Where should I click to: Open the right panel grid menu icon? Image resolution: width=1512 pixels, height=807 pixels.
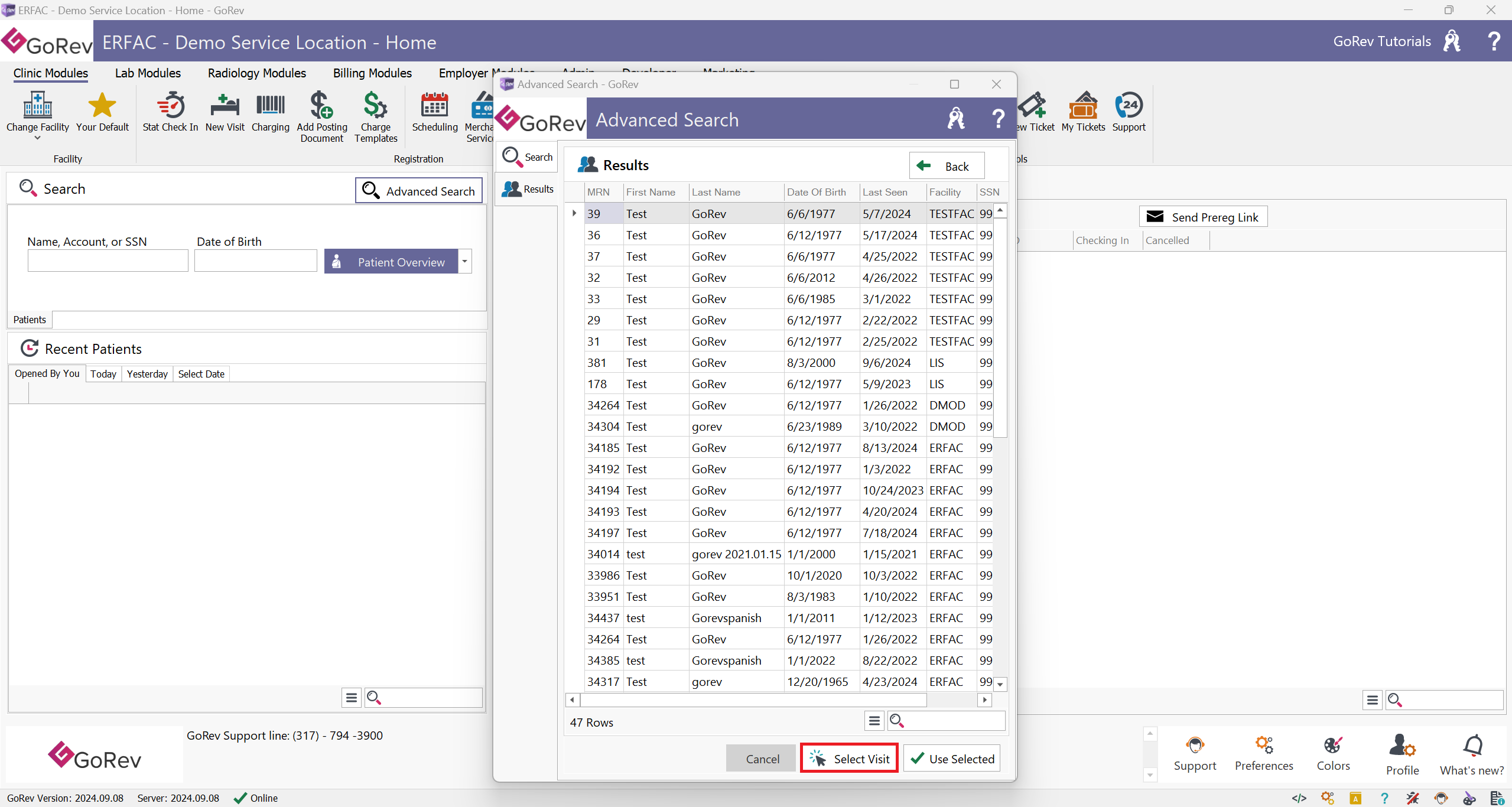click(1372, 700)
